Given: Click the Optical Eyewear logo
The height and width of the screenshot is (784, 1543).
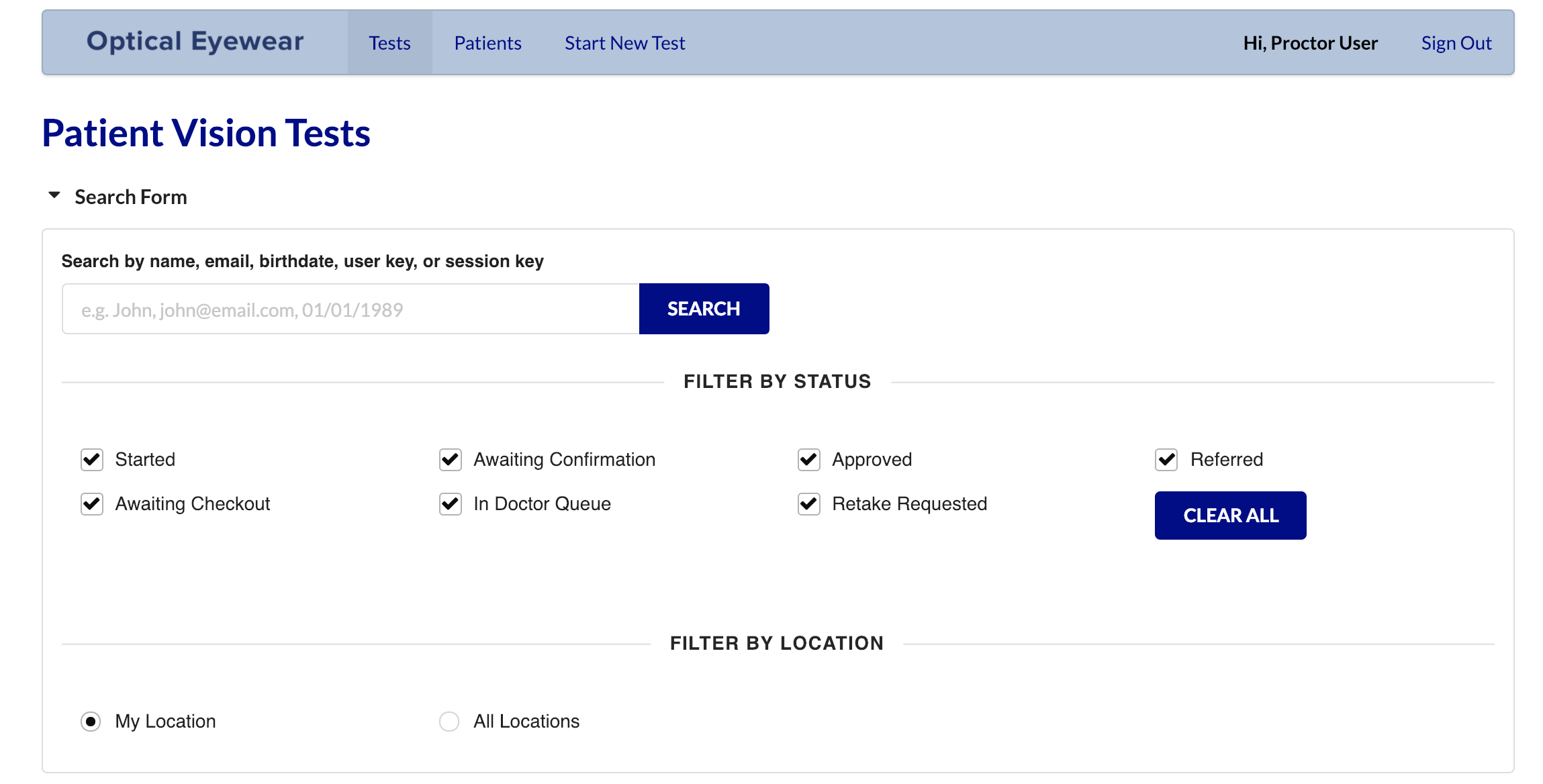Looking at the screenshot, I should [195, 42].
